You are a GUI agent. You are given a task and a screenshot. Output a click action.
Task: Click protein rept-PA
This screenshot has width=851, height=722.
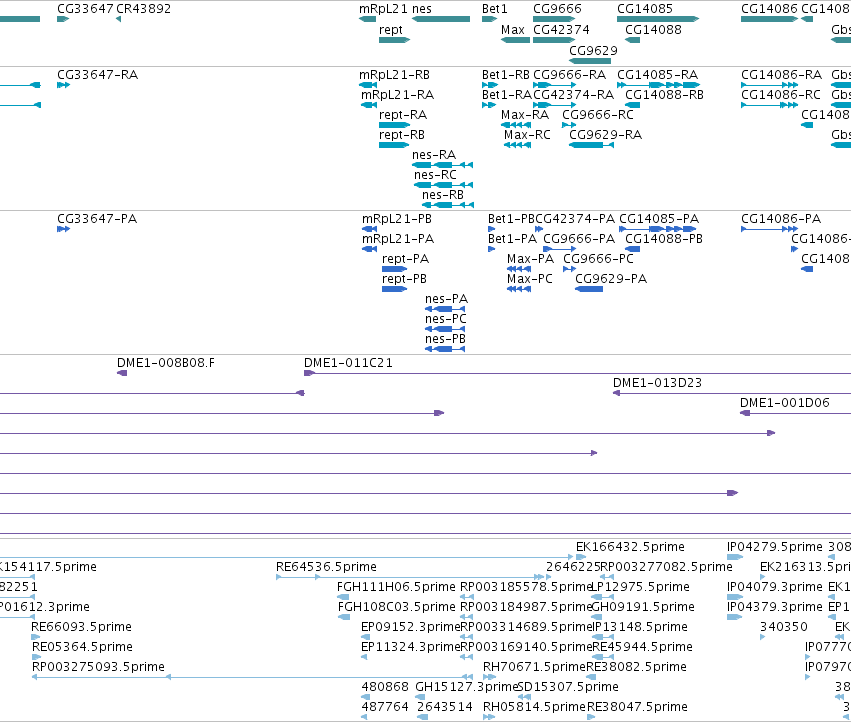tap(405, 259)
